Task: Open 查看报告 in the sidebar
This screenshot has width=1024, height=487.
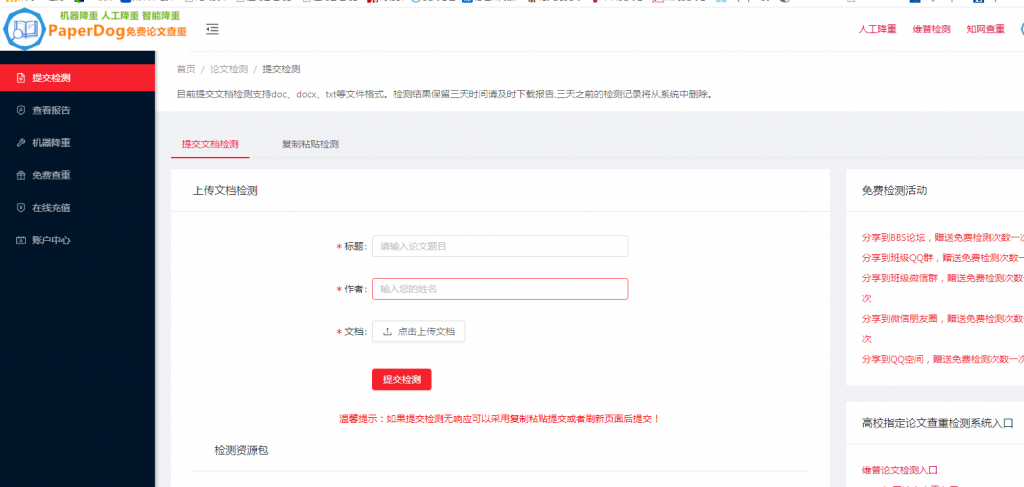Action: tap(77, 110)
